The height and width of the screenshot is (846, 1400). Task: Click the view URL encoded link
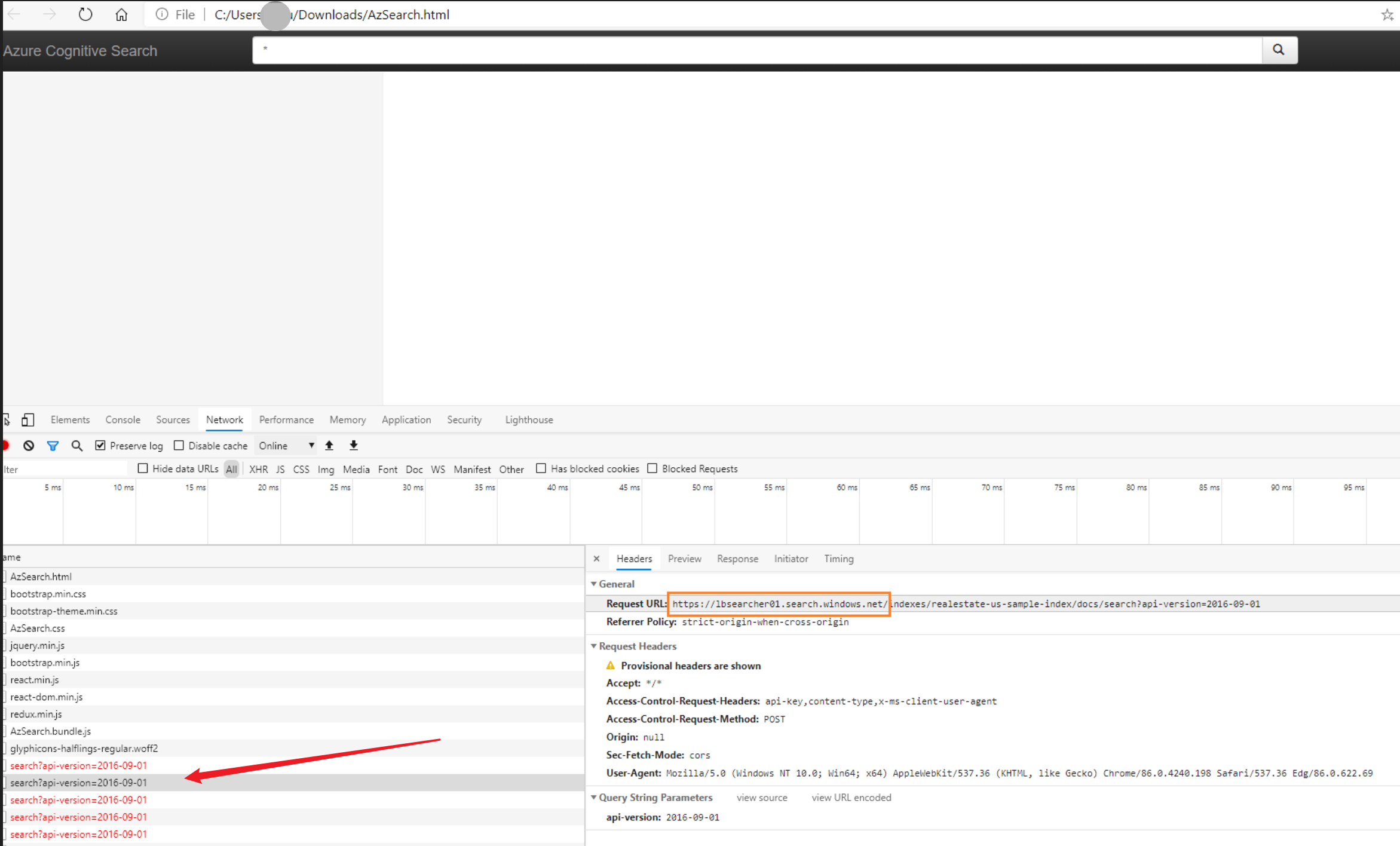pyautogui.click(x=851, y=798)
